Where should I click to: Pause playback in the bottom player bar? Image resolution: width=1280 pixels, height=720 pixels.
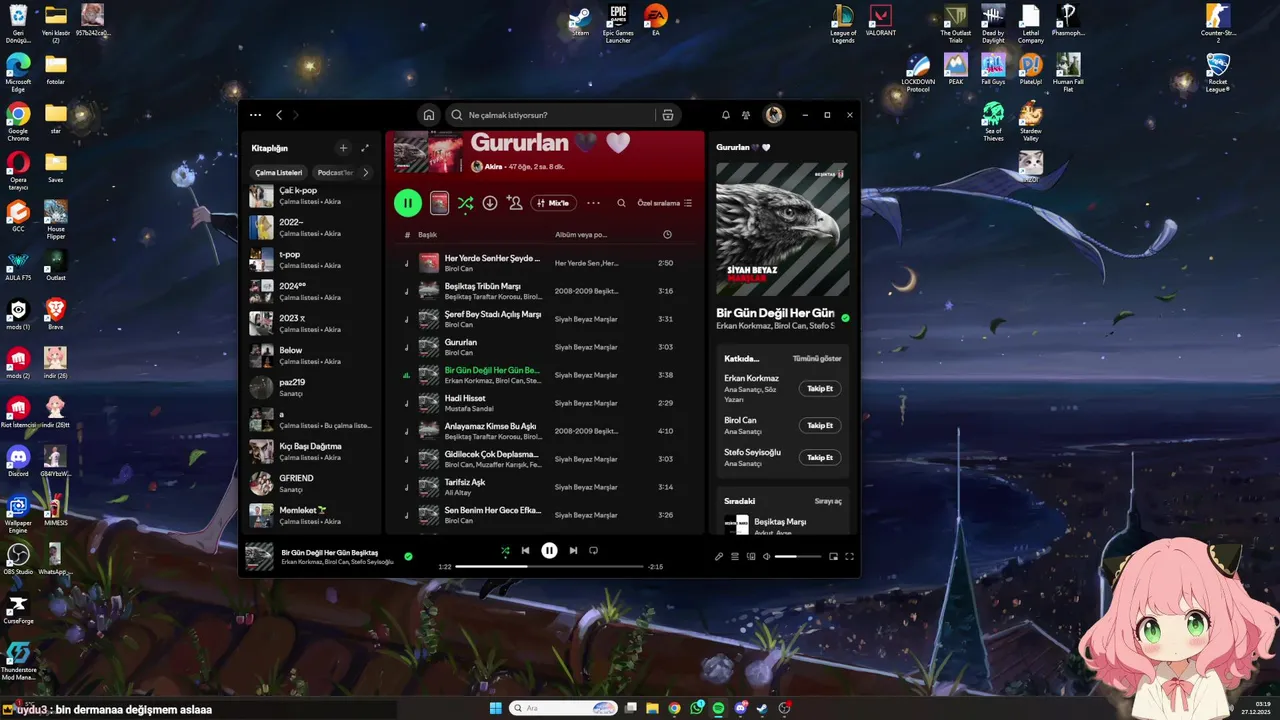(x=549, y=550)
